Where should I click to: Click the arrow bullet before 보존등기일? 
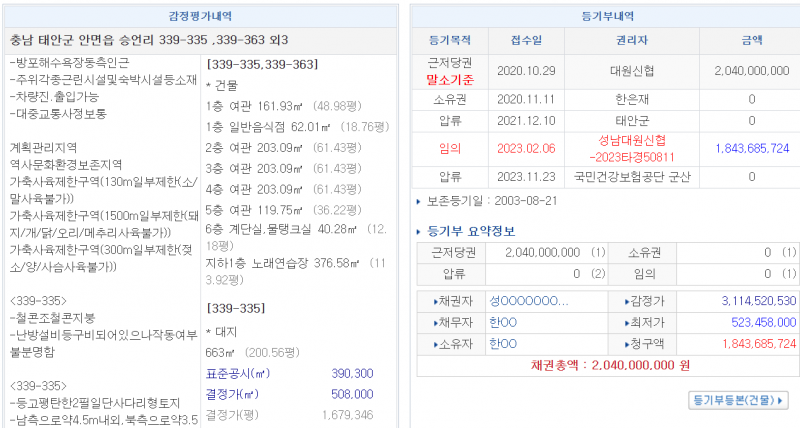pos(418,201)
